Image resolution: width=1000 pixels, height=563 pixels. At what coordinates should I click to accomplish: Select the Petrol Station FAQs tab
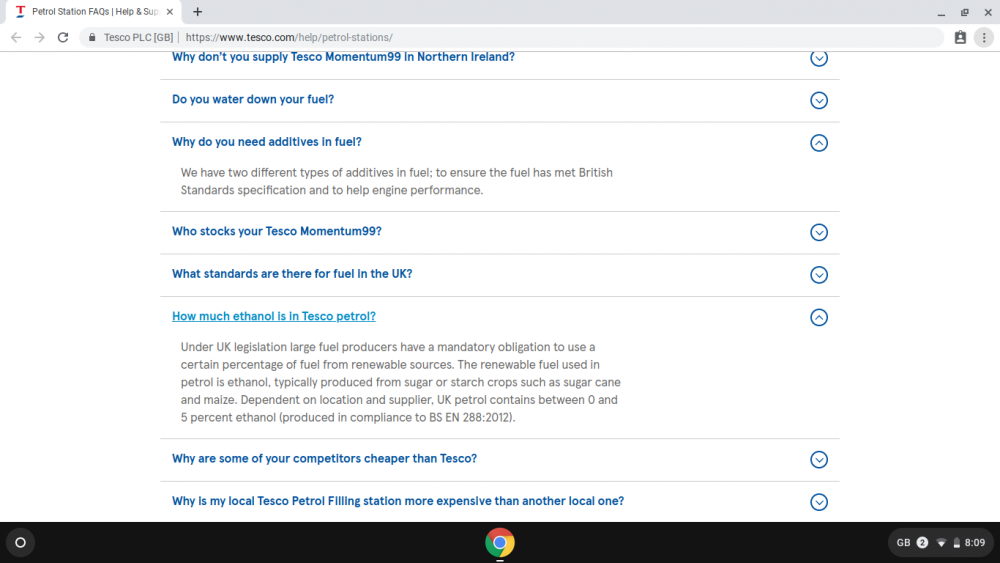pos(94,11)
